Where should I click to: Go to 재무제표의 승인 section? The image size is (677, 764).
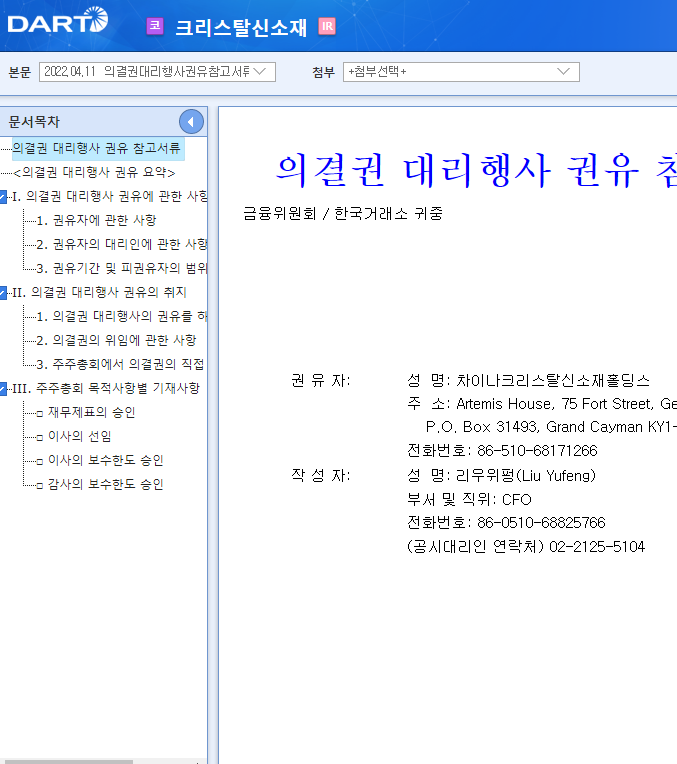click(86, 412)
